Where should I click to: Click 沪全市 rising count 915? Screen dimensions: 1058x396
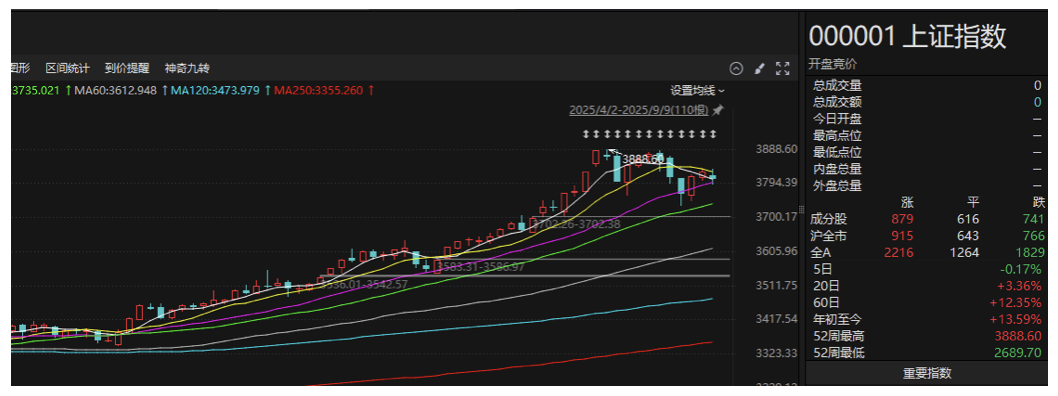pos(901,236)
